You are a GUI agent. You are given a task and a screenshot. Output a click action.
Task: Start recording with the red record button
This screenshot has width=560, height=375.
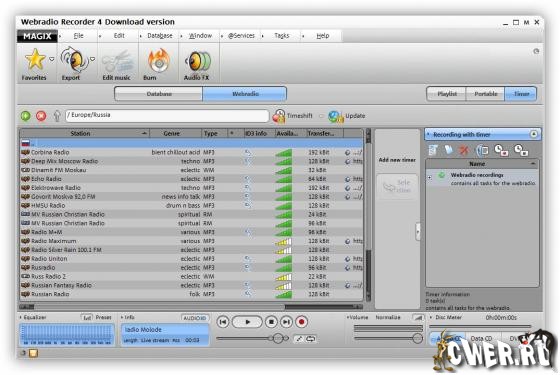coord(301,322)
